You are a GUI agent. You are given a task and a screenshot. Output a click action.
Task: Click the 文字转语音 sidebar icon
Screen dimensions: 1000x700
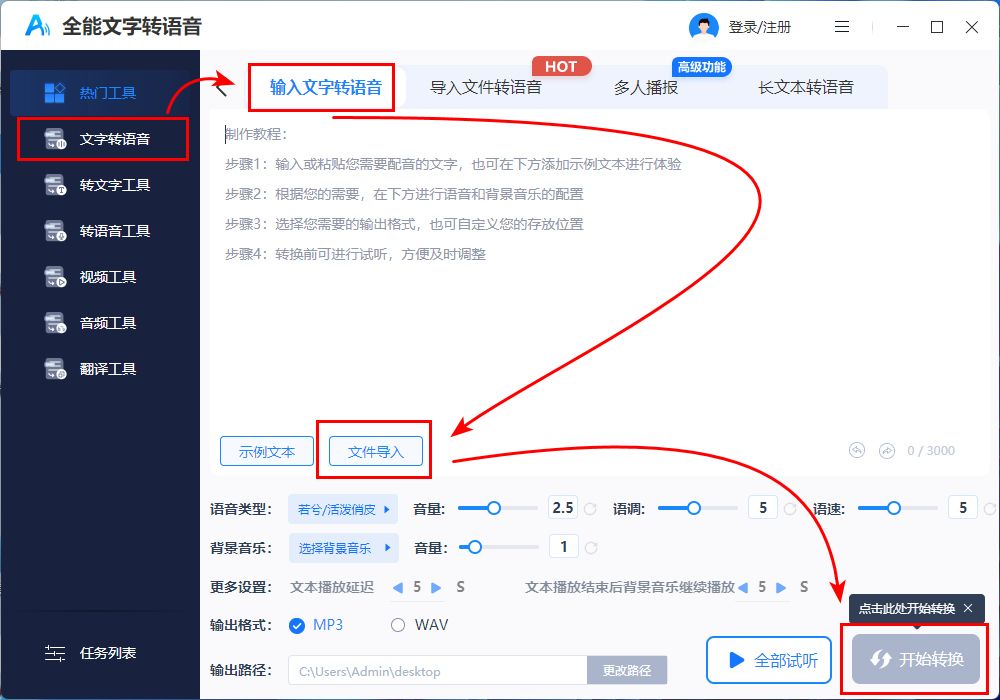55,138
